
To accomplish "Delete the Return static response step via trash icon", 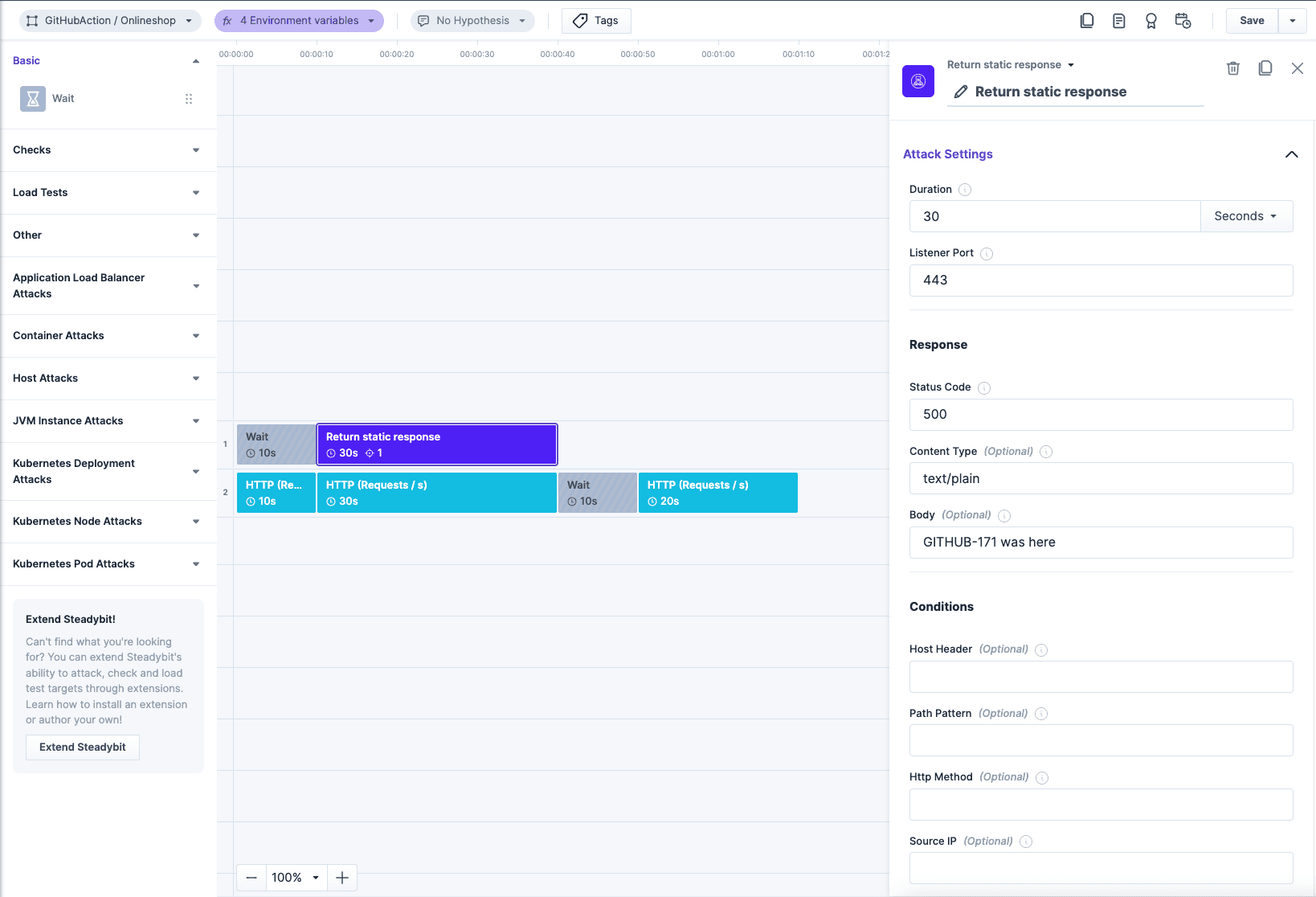I will [1233, 68].
